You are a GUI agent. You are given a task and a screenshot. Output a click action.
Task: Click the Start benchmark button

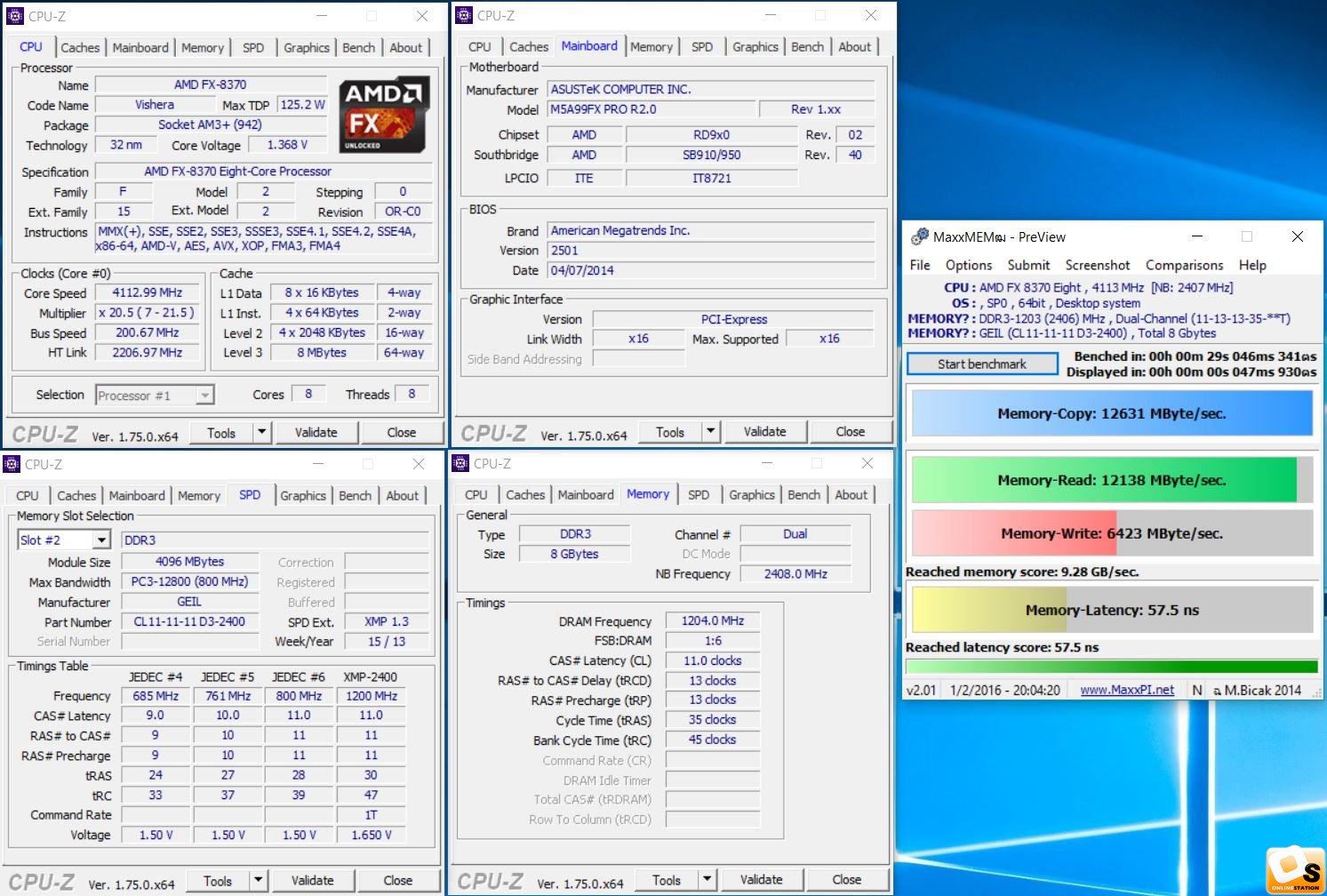(x=982, y=364)
